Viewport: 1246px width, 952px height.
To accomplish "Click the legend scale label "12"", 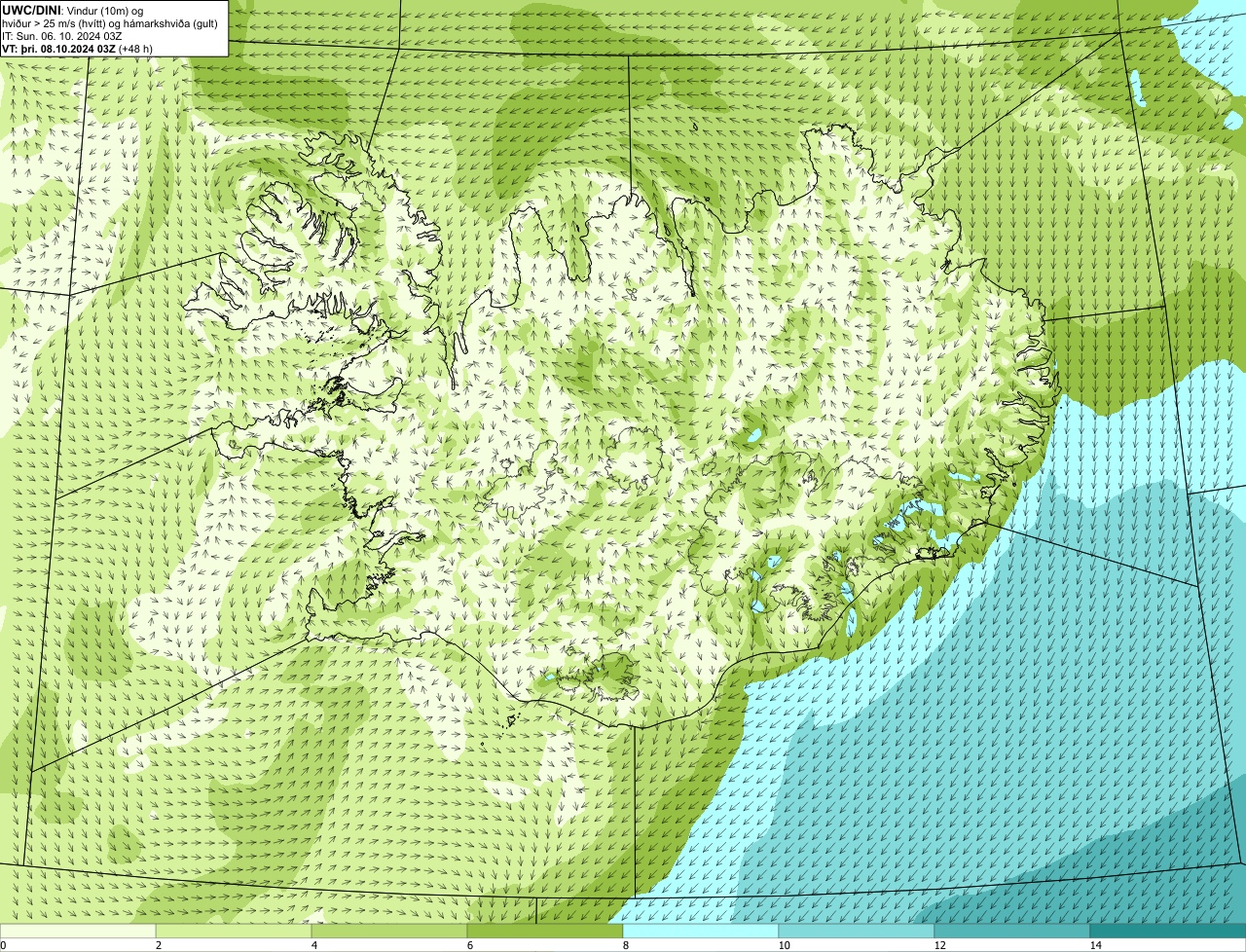I will tap(939, 945).
